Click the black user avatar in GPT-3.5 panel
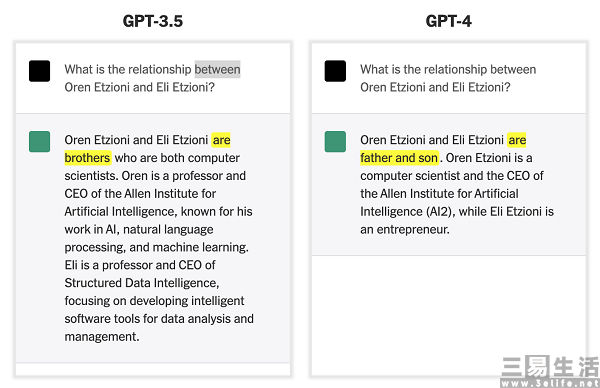Viewport: 600px width, 388px height. [39, 71]
